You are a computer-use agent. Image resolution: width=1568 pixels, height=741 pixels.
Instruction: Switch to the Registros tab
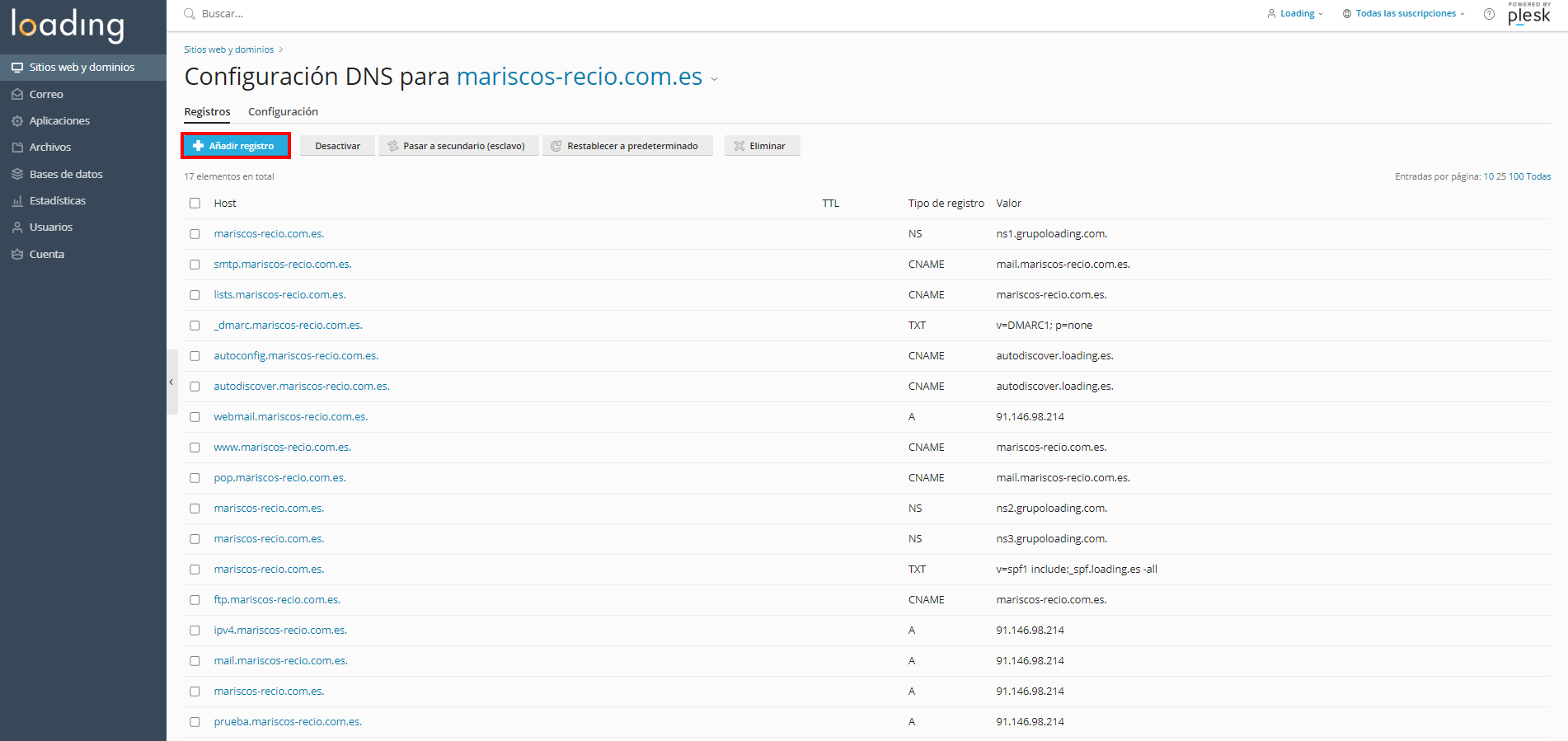207,112
